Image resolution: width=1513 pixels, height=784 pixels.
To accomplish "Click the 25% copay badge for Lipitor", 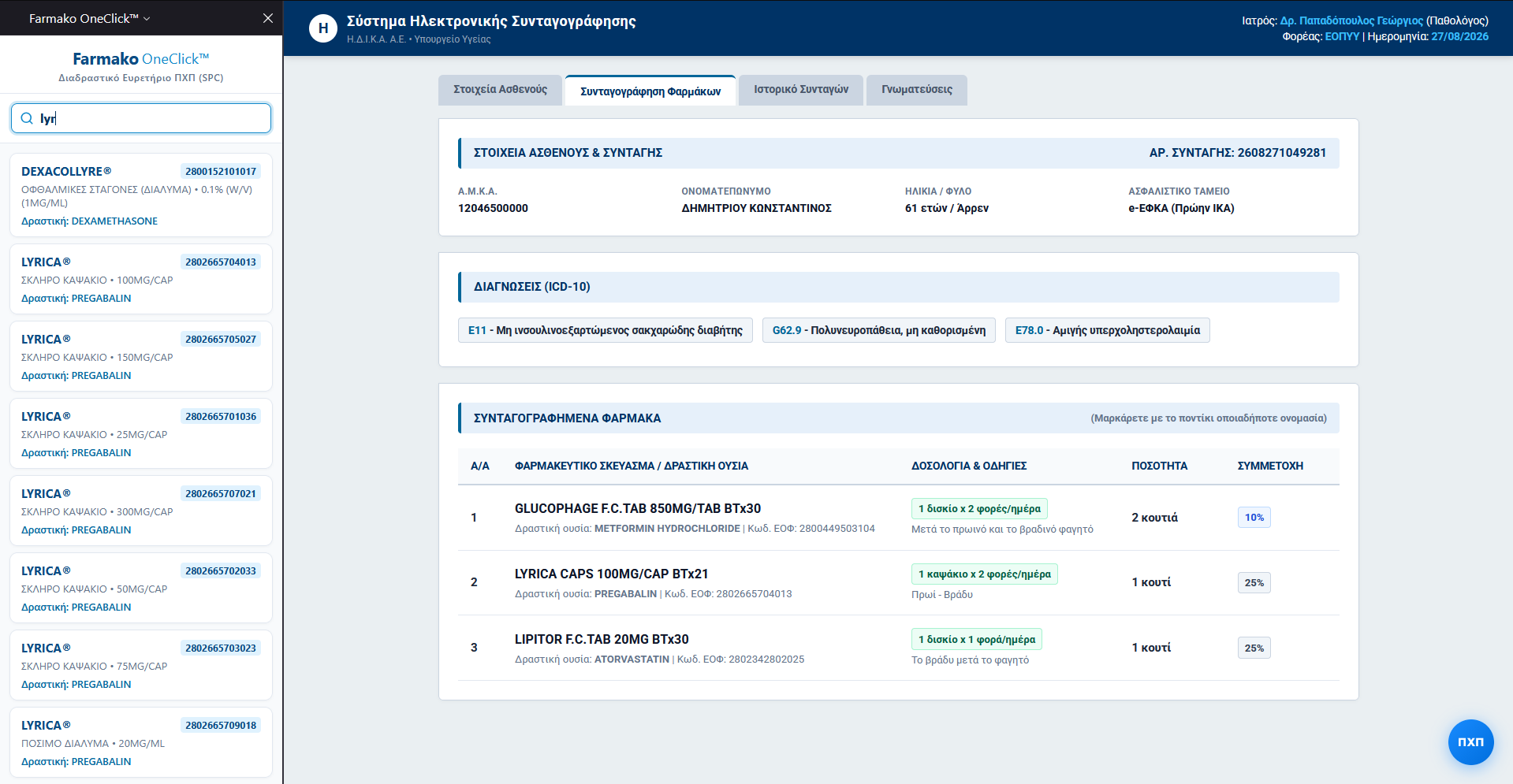I will [x=1254, y=648].
